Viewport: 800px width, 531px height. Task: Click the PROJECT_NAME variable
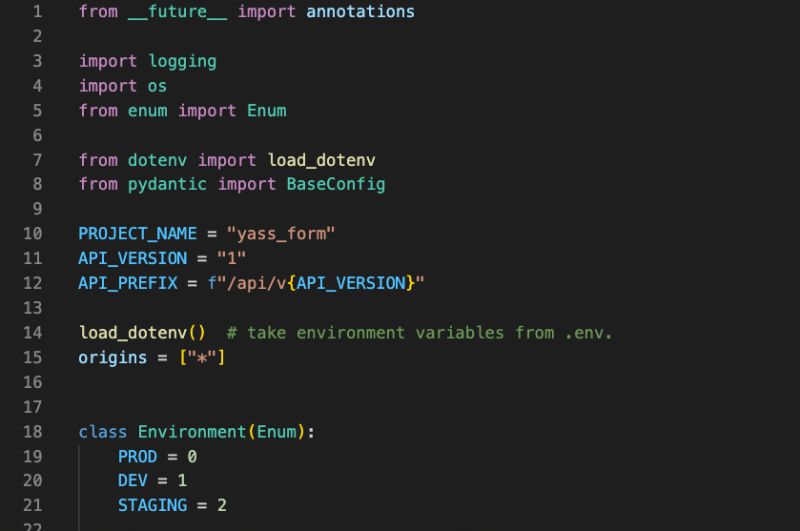click(137, 234)
